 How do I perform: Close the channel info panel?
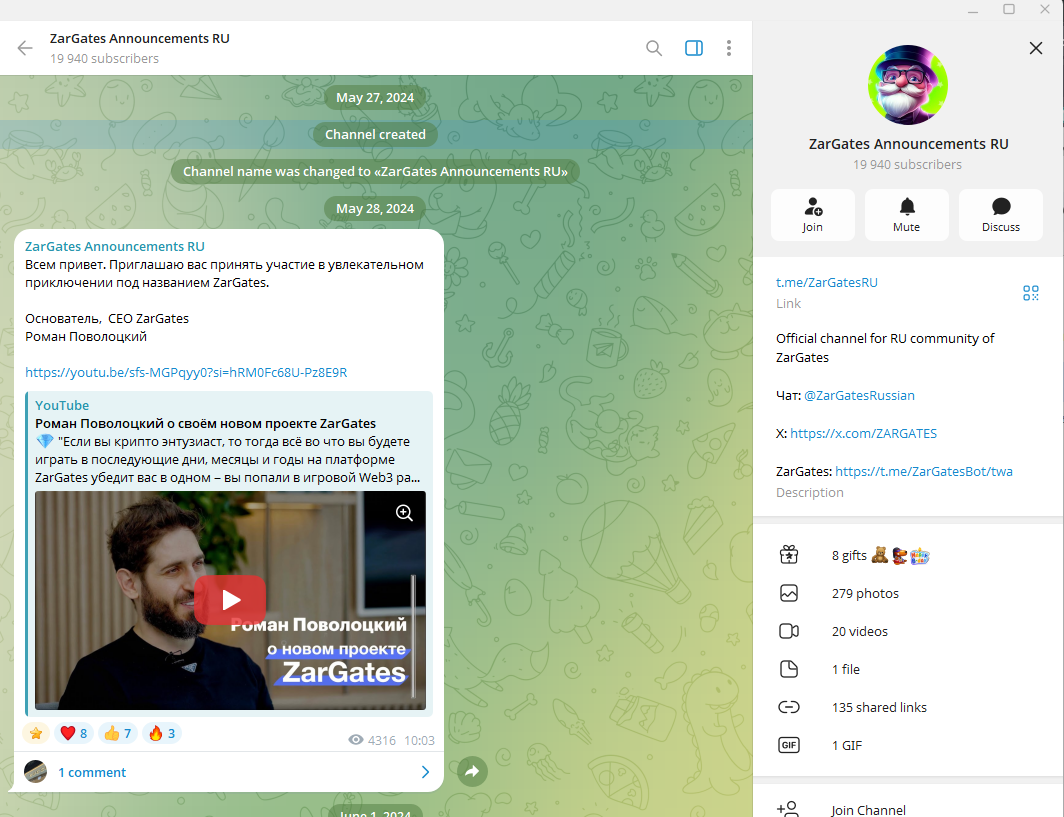tap(1036, 48)
